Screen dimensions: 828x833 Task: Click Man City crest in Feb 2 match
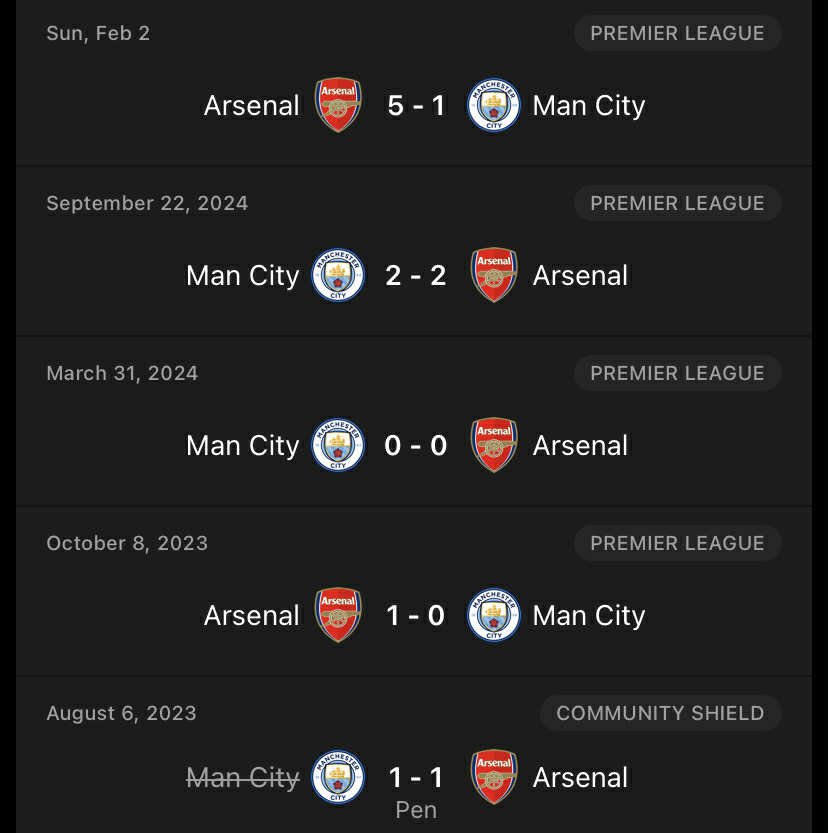point(494,106)
